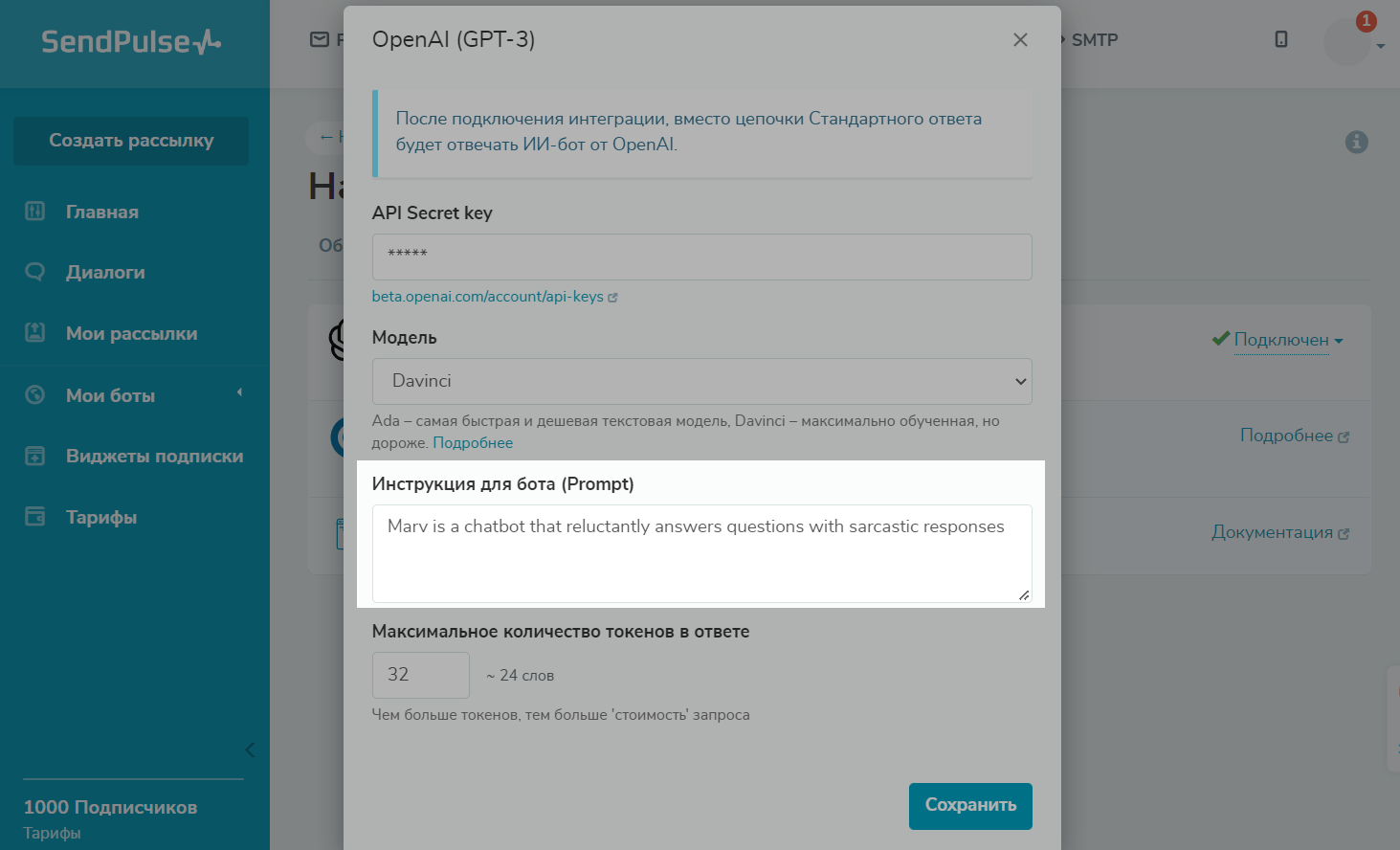
Task: Collapse the sidebar with the chevron
Action: click(x=250, y=749)
